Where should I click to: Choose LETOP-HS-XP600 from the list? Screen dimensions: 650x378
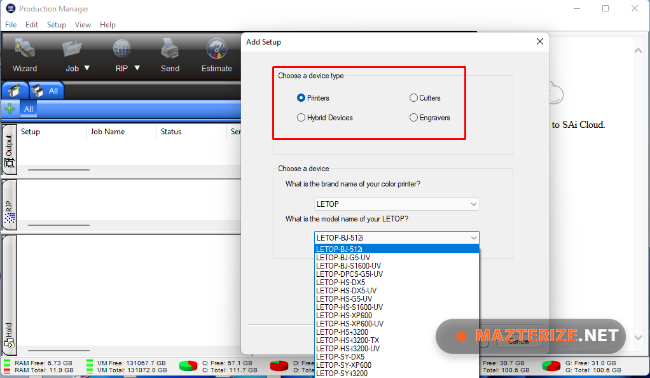pyautogui.click(x=397, y=315)
